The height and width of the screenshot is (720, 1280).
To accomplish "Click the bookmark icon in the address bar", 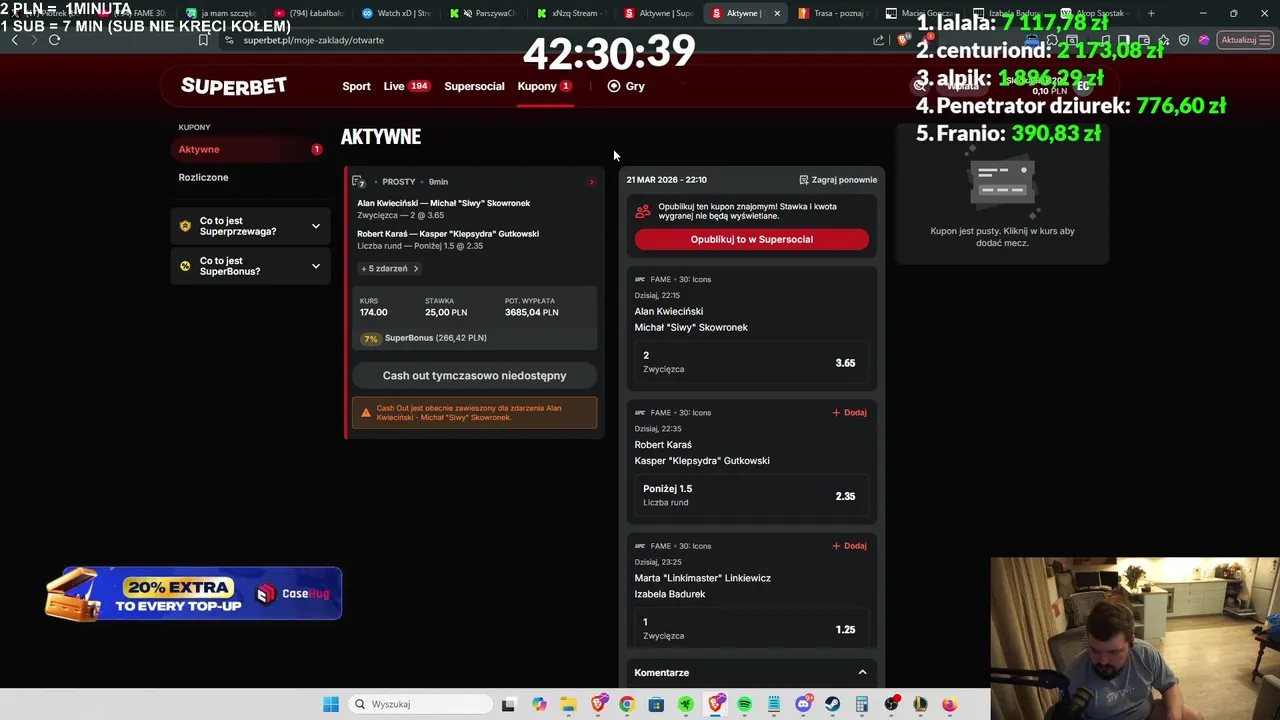I will [203, 40].
